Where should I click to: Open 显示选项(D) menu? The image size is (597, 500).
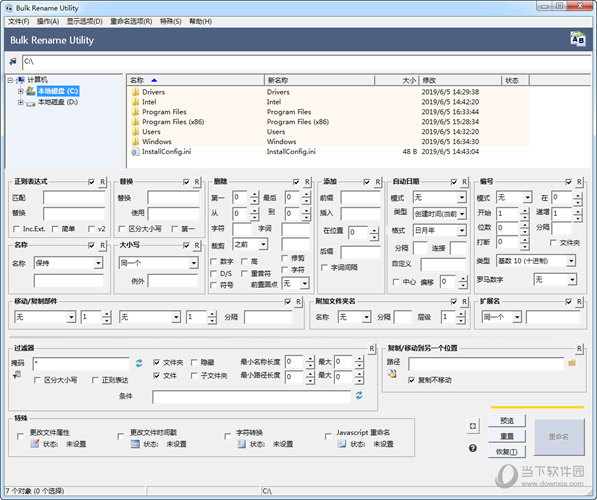click(85, 21)
